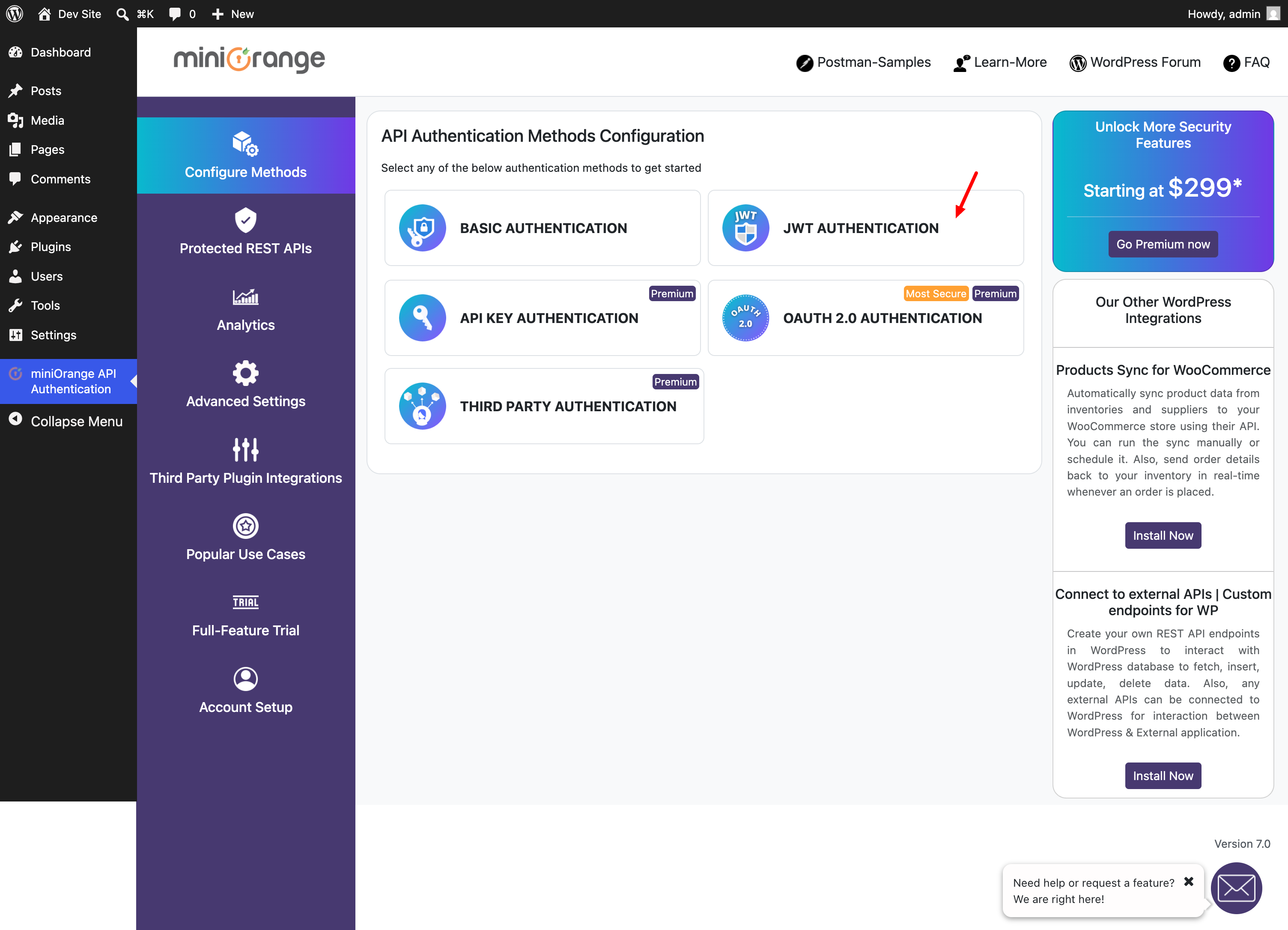Open Full-Feature Trial tab
The height and width of the screenshot is (930, 1288).
click(x=246, y=614)
